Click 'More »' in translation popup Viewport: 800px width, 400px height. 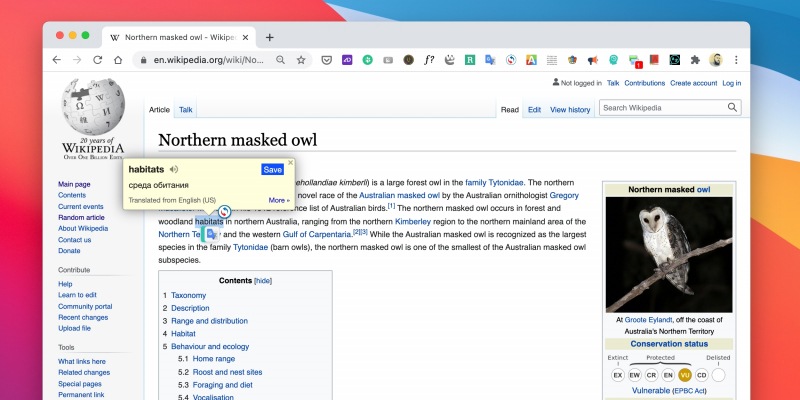[279, 200]
